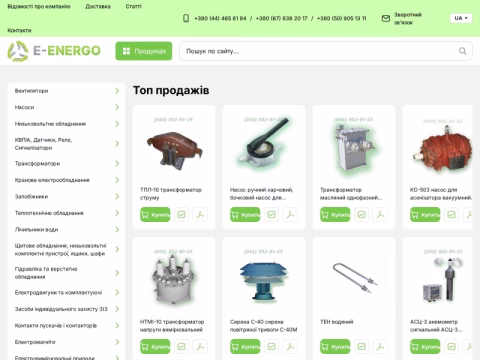
Task: Open Відомості про компанію menu item
Action: tap(39, 6)
